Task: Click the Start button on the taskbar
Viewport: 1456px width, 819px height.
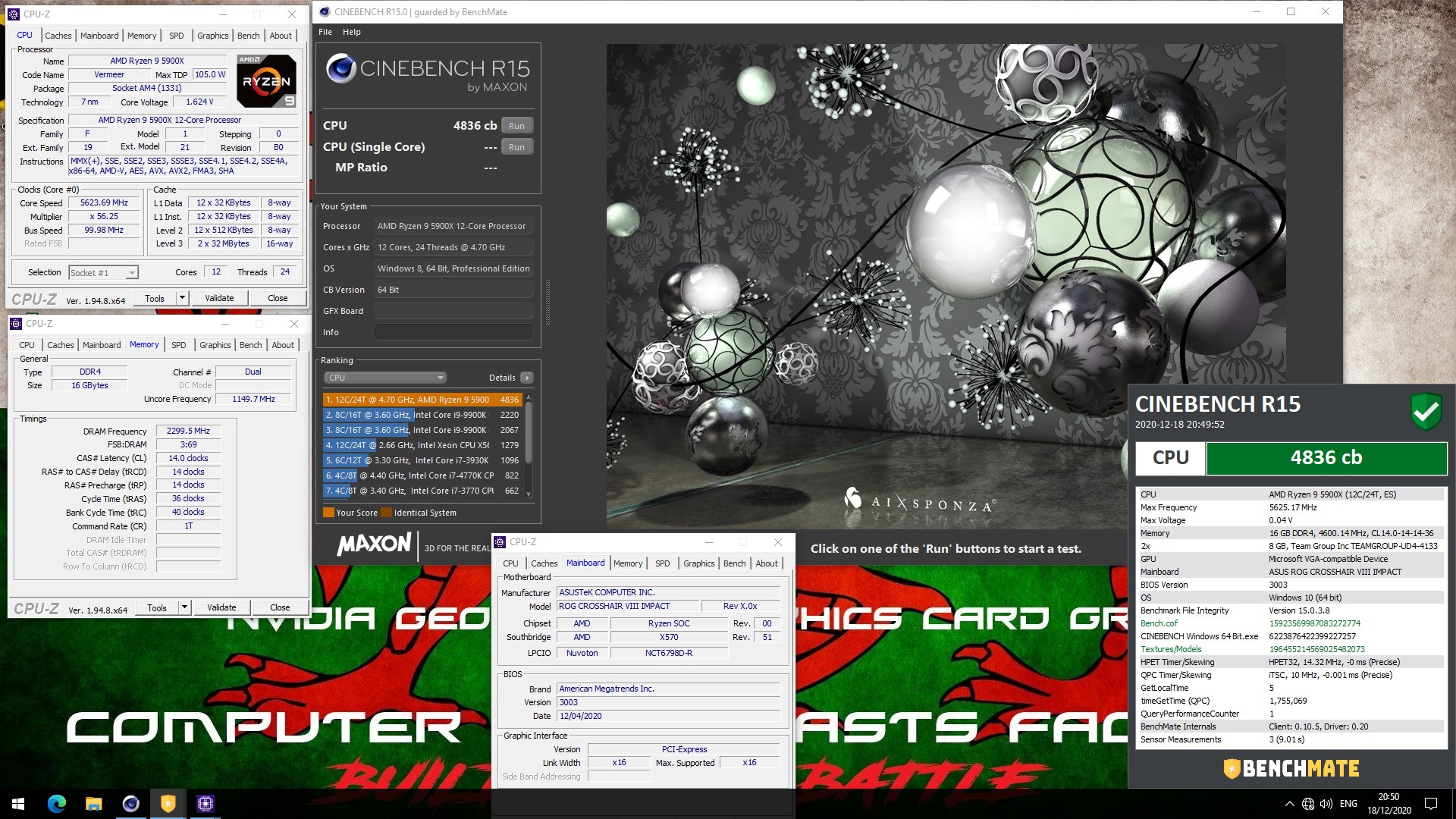Action: 18,804
